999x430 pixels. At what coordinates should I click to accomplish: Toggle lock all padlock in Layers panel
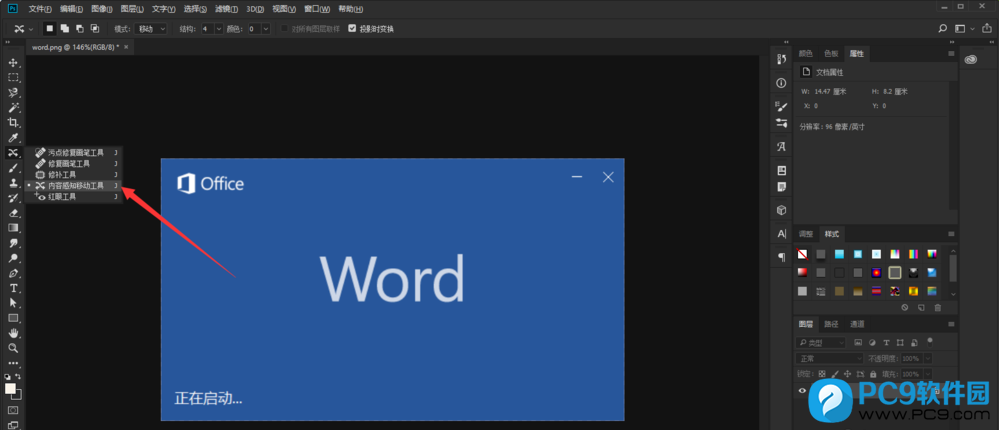pyautogui.click(x=873, y=374)
